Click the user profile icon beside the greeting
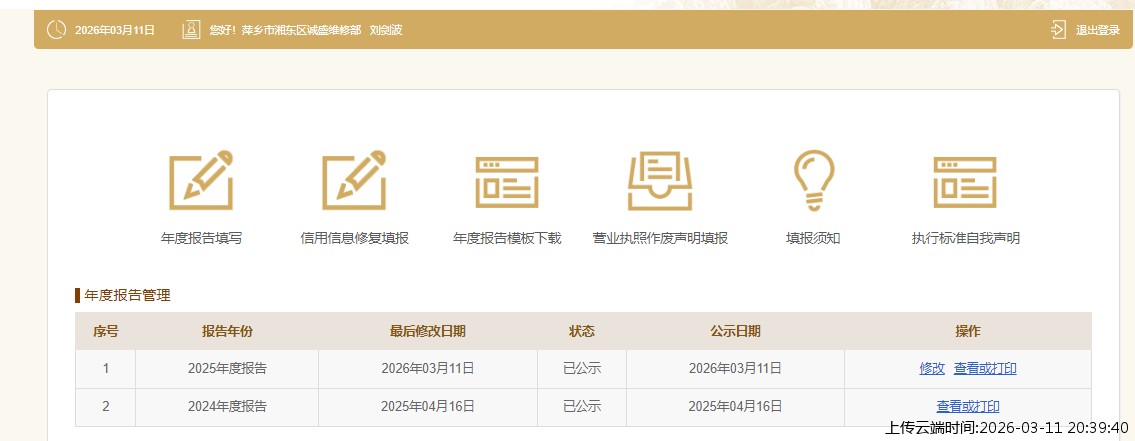 pos(191,30)
